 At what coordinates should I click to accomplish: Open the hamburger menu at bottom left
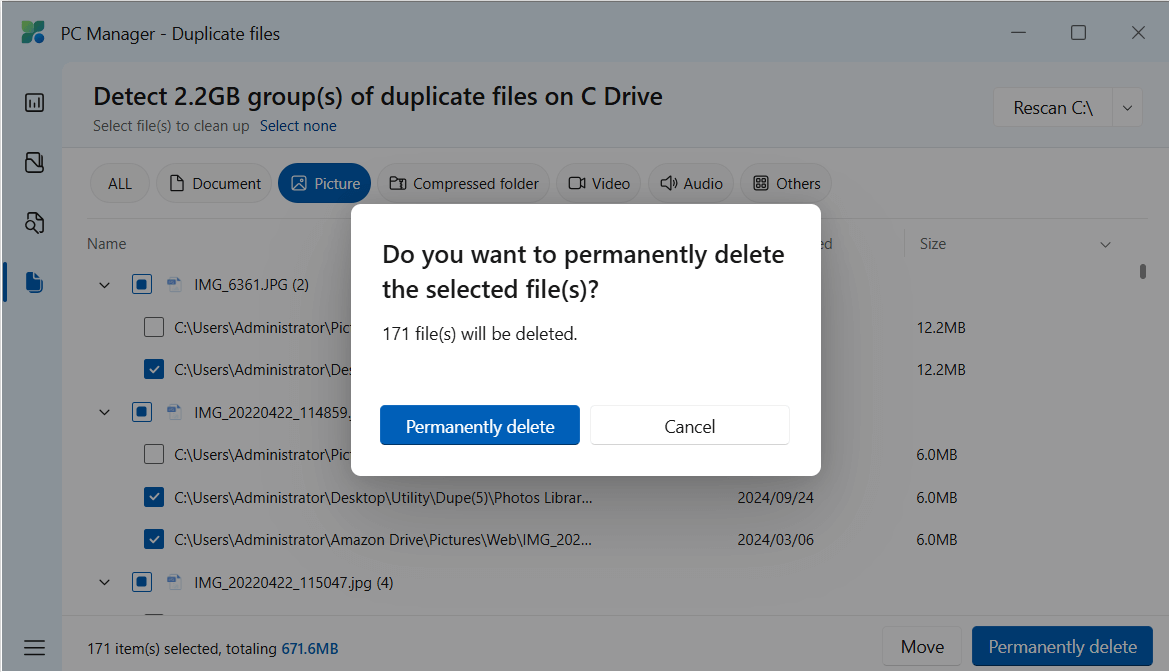(x=34, y=646)
